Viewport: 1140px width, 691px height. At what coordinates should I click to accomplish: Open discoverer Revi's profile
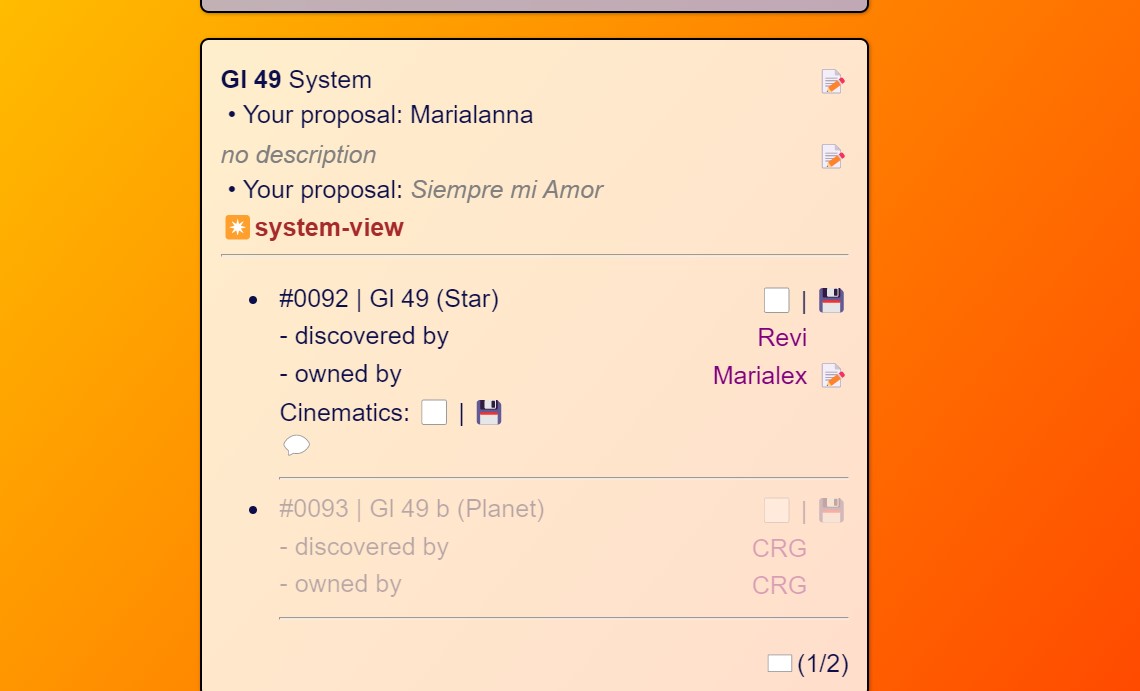782,338
